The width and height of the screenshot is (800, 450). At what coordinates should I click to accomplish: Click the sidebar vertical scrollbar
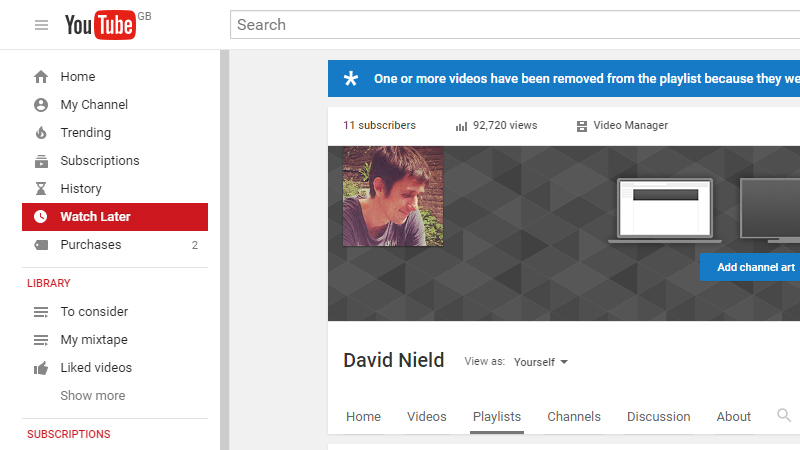click(224, 250)
